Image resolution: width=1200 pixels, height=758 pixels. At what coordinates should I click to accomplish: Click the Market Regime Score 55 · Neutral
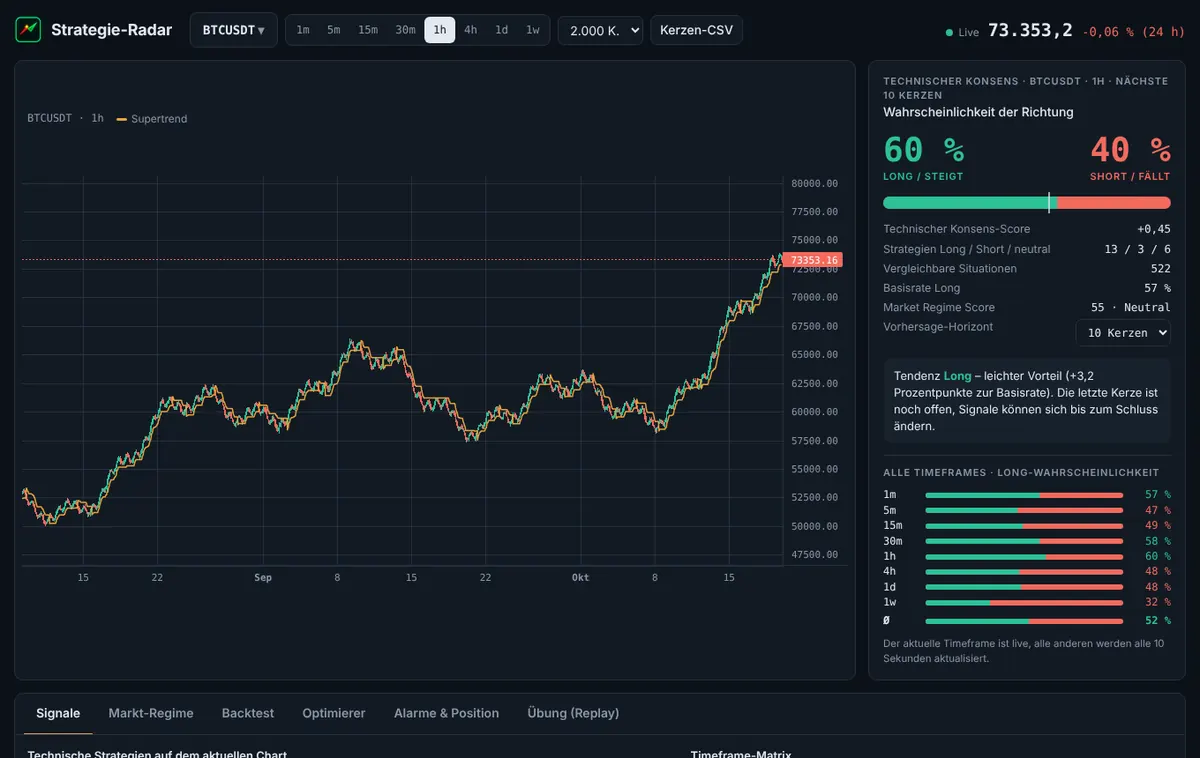1131,307
